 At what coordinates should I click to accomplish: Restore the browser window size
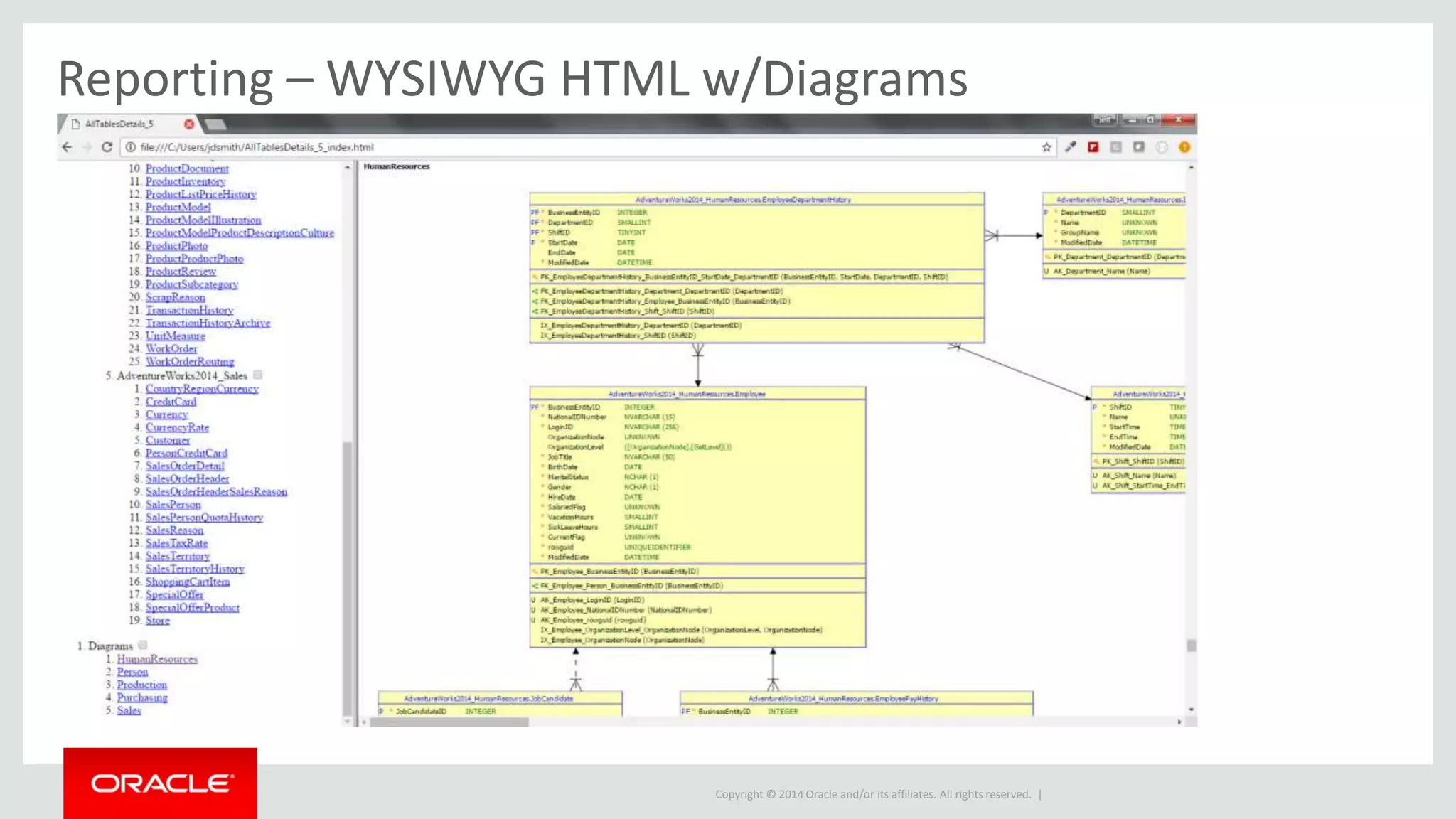[x=1151, y=119]
